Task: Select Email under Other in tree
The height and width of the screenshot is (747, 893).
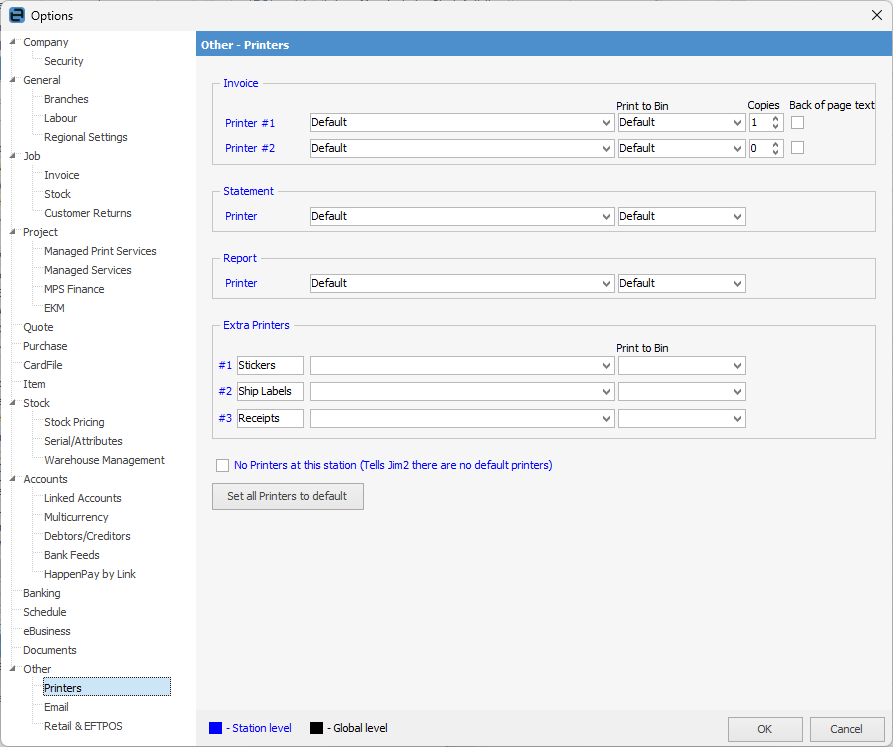Action: click(x=56, y=707)
